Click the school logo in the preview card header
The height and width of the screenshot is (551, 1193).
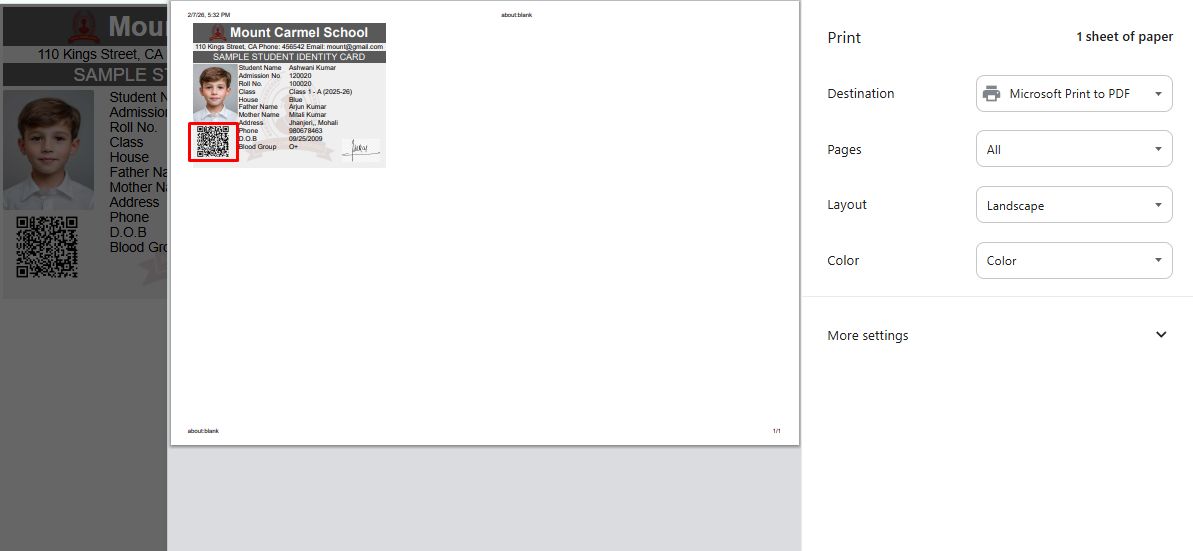coord(217,33)
